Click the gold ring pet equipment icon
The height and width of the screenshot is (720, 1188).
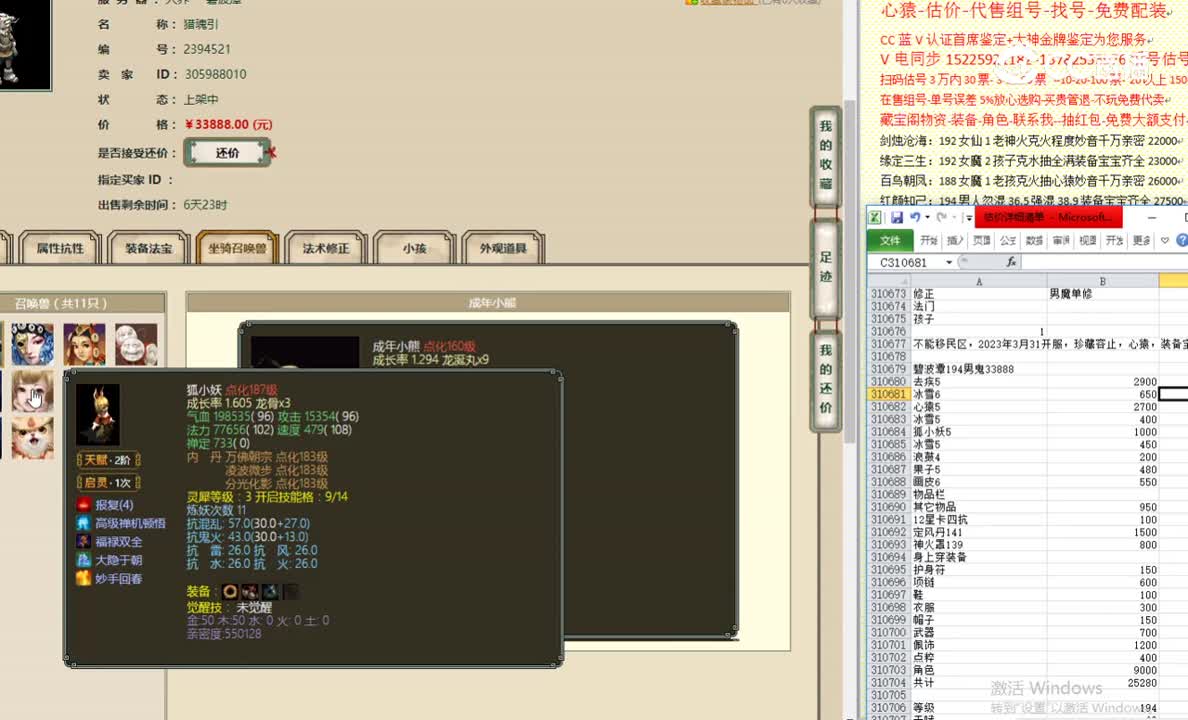[x=230, y=591]
